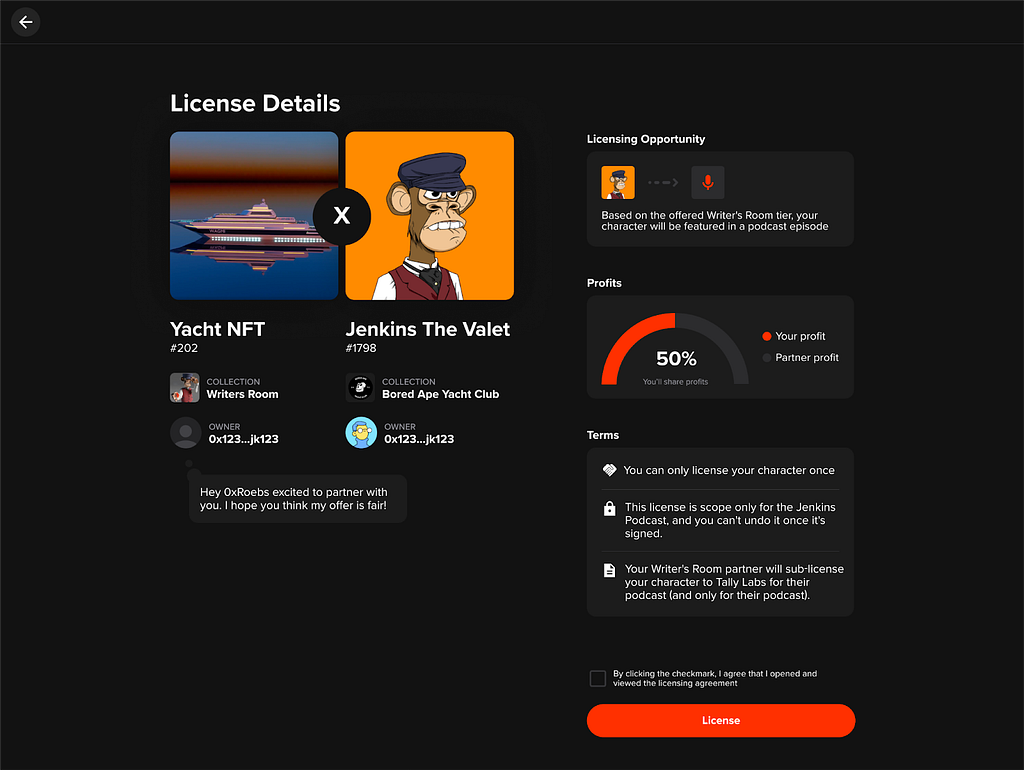Click the Terms section heading
Viewport: 1024px width, 770px height.
(603, 435)
